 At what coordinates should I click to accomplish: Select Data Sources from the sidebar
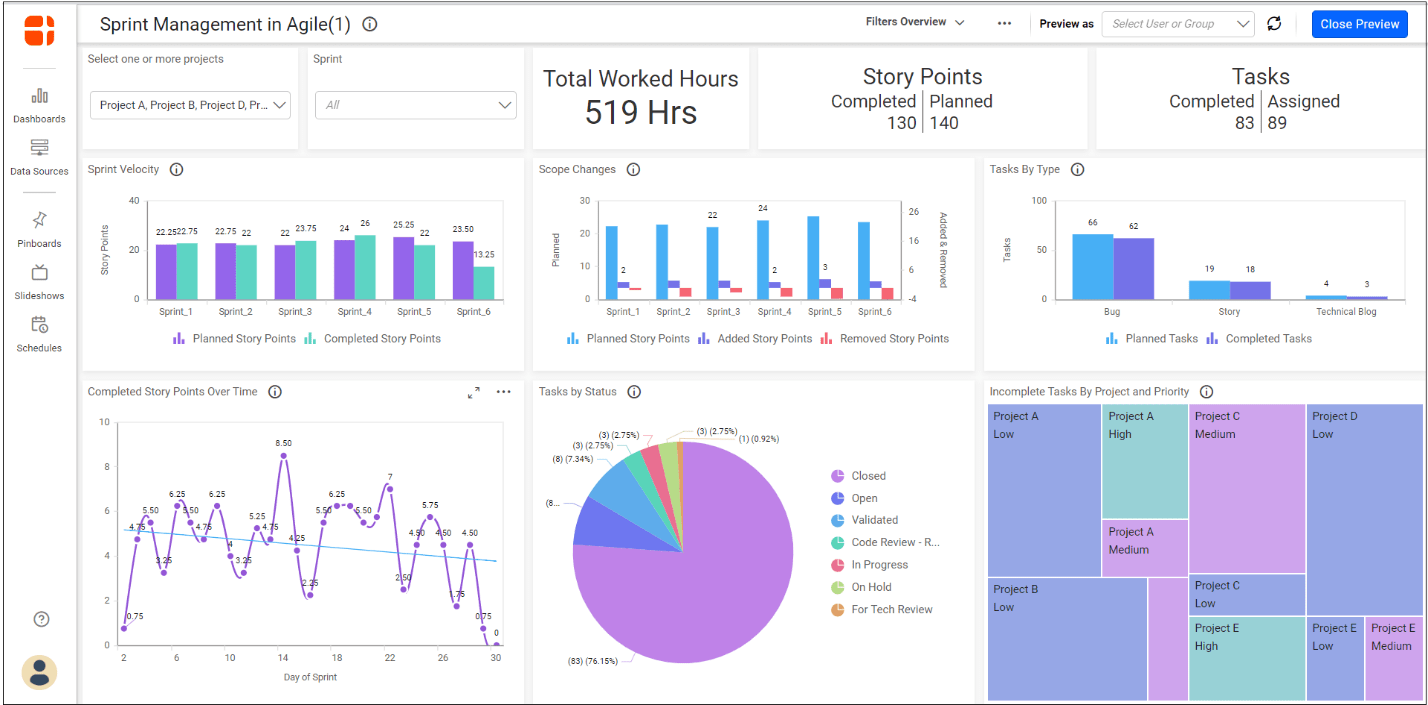tap(39, 156)
